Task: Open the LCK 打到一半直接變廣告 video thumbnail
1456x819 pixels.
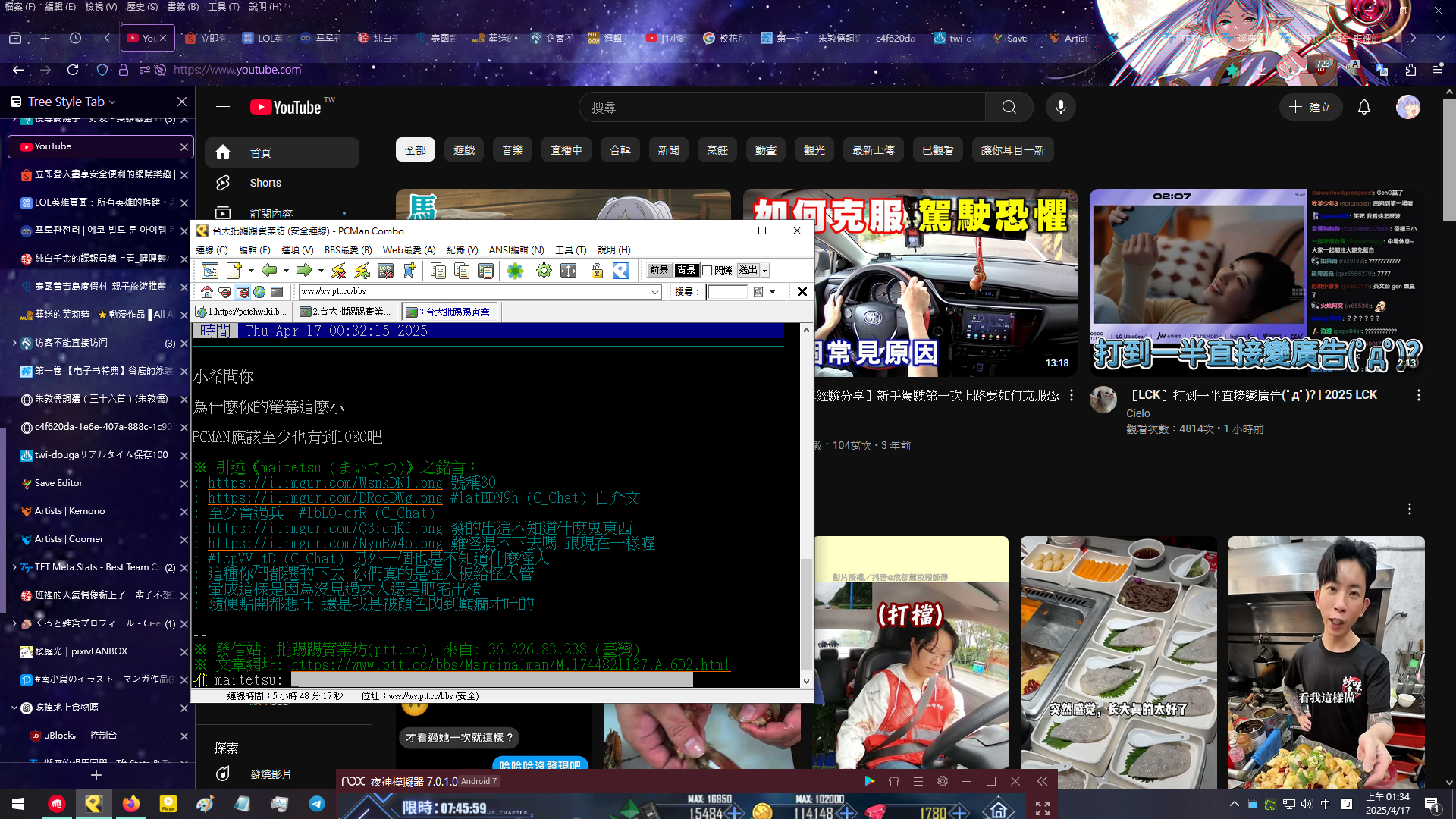Action: (x=1257, y=282)
